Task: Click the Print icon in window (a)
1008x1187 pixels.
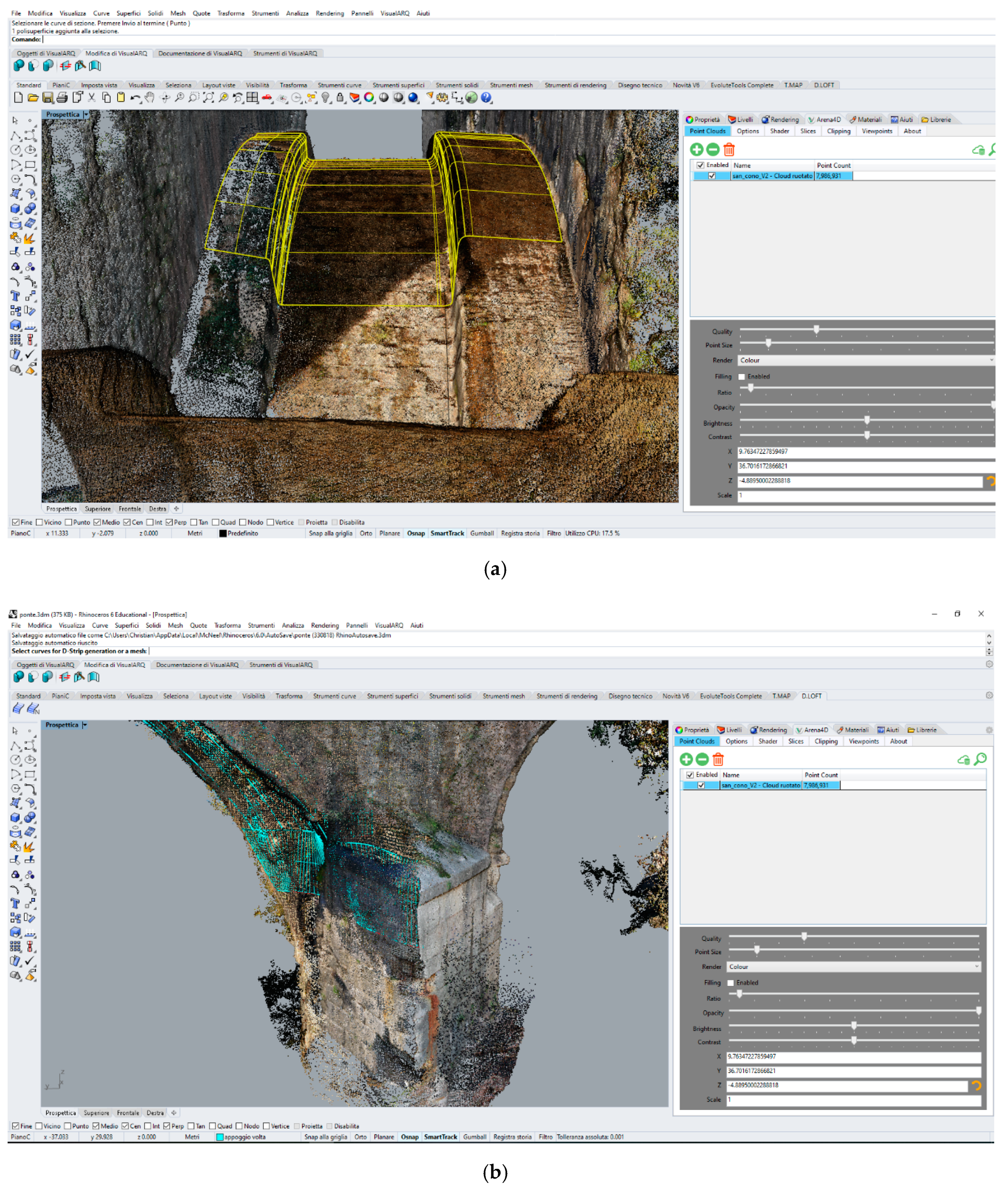Action: click(62, 98)
